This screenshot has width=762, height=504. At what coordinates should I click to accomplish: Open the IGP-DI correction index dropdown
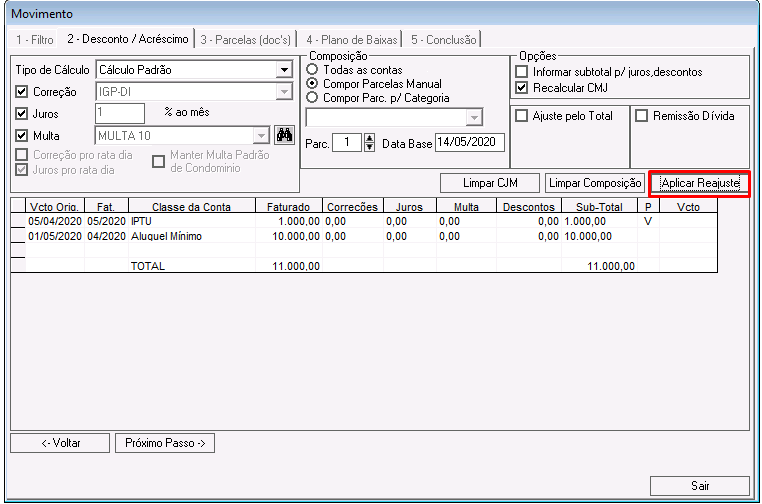(284, 91)
